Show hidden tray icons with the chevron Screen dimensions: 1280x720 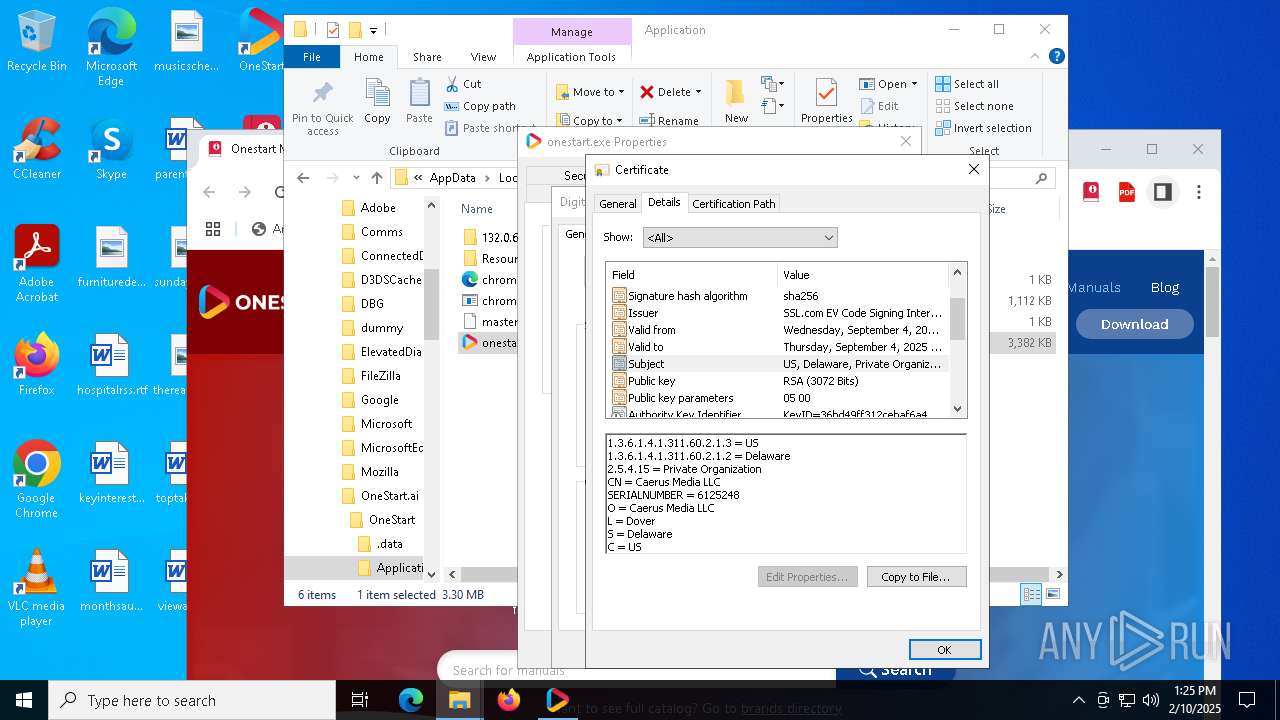click(1078, 700)
